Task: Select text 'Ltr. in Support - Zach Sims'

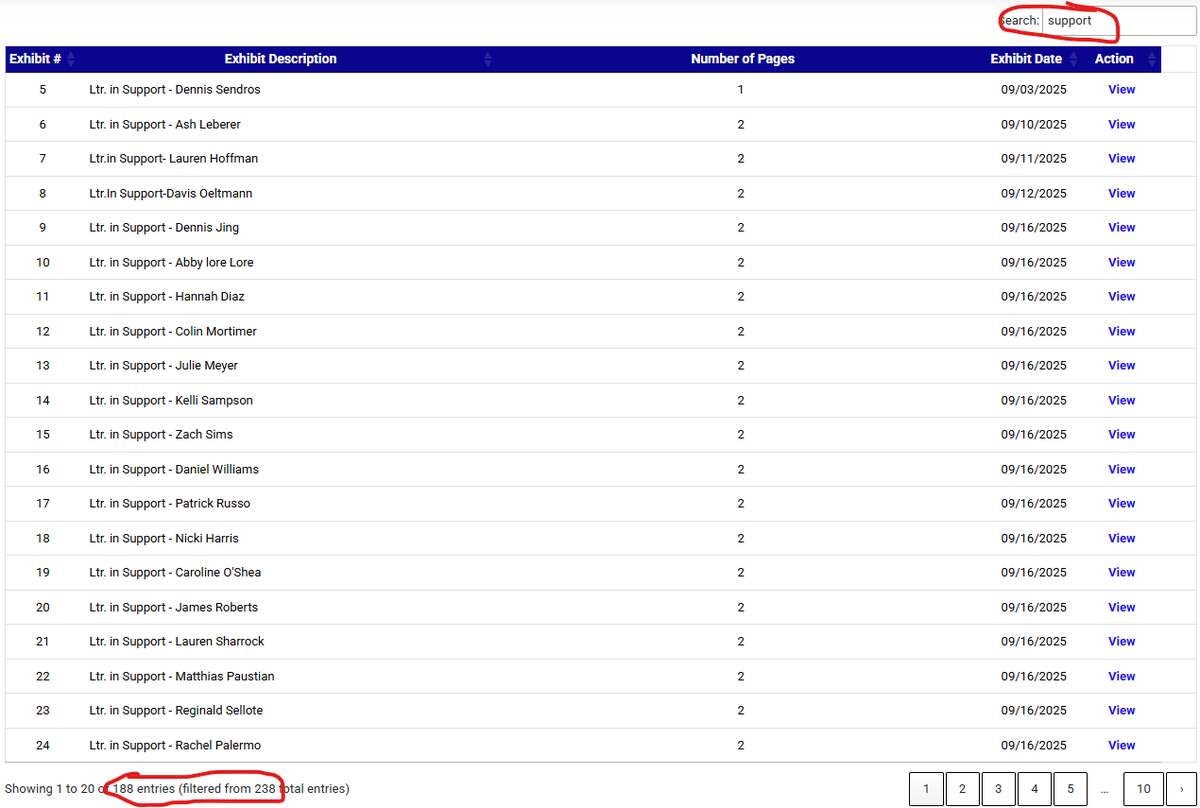Action: coord(160,435)
